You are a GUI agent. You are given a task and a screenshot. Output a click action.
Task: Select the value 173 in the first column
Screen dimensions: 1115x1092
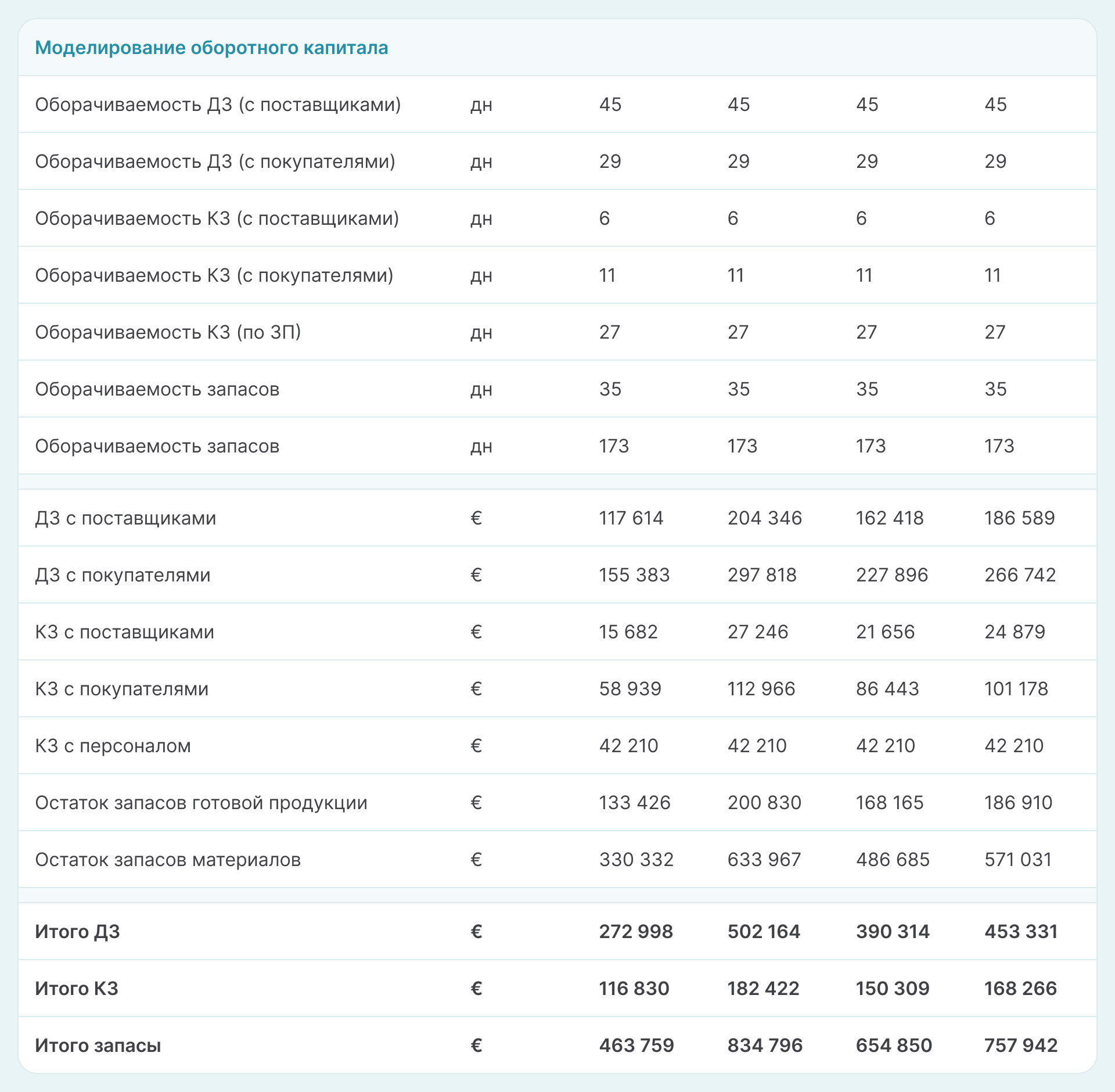coord(614,446)
